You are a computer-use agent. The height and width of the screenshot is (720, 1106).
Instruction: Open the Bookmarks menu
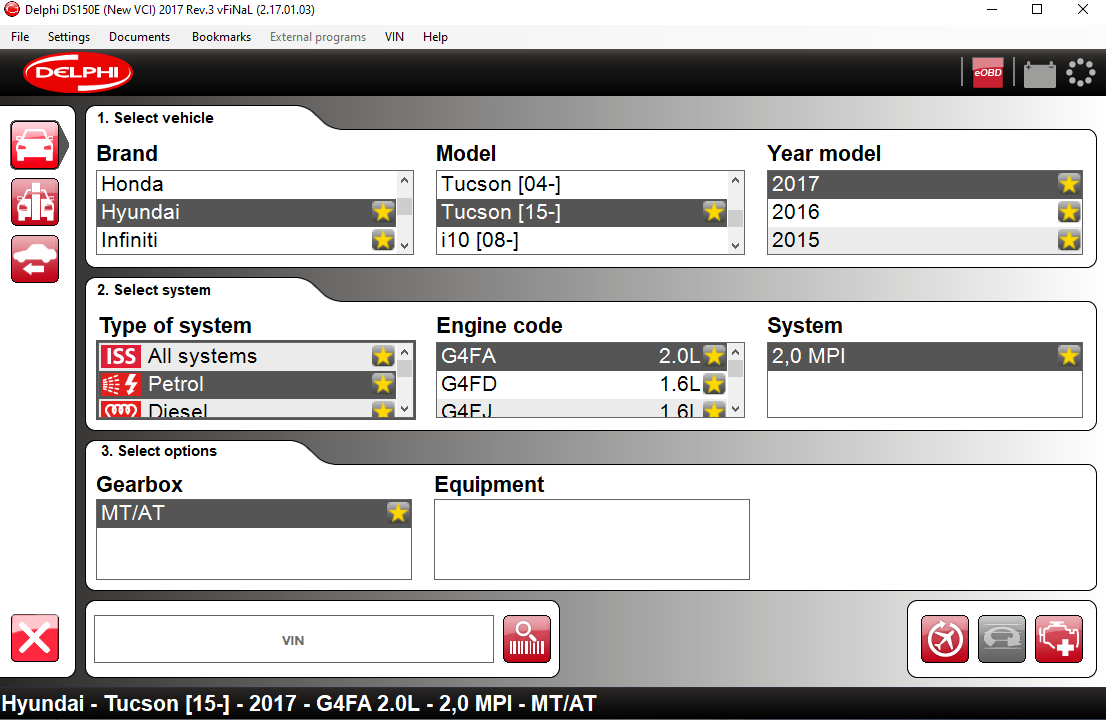click(221, 37)
